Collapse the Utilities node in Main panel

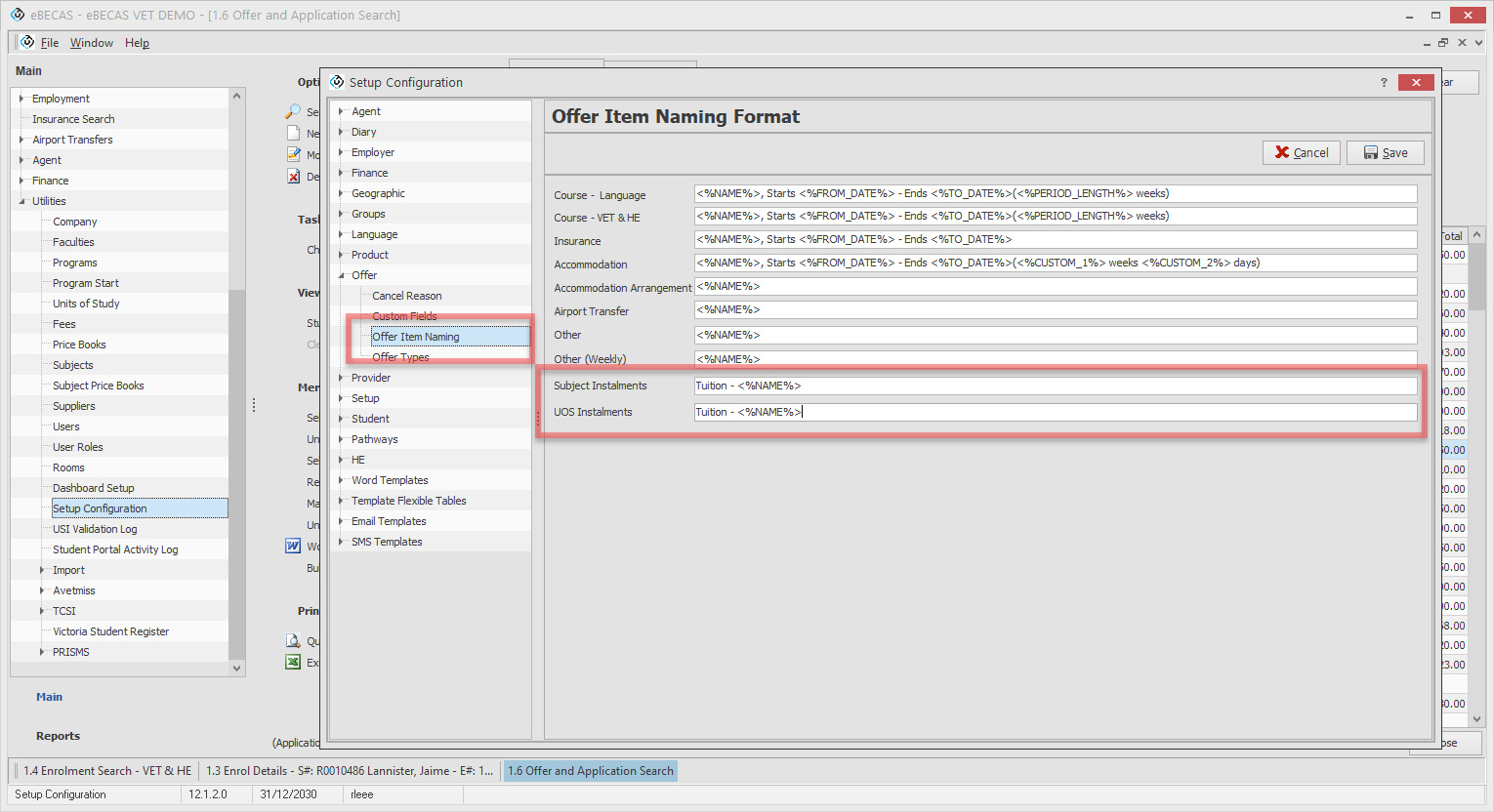tap(21, 201)
